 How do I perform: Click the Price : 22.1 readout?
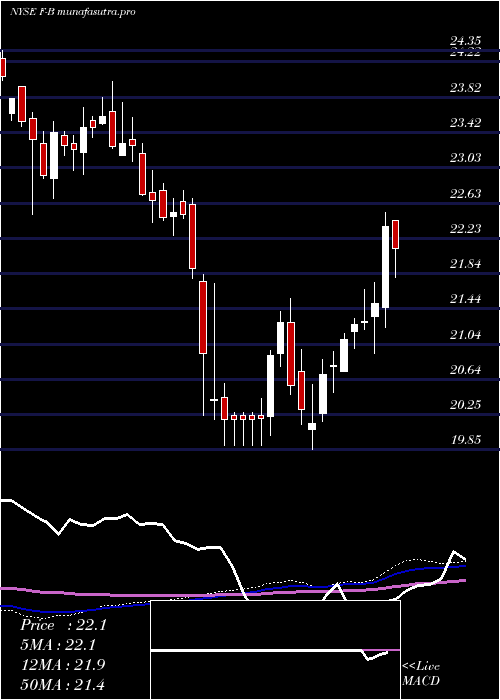coord(63,625)
